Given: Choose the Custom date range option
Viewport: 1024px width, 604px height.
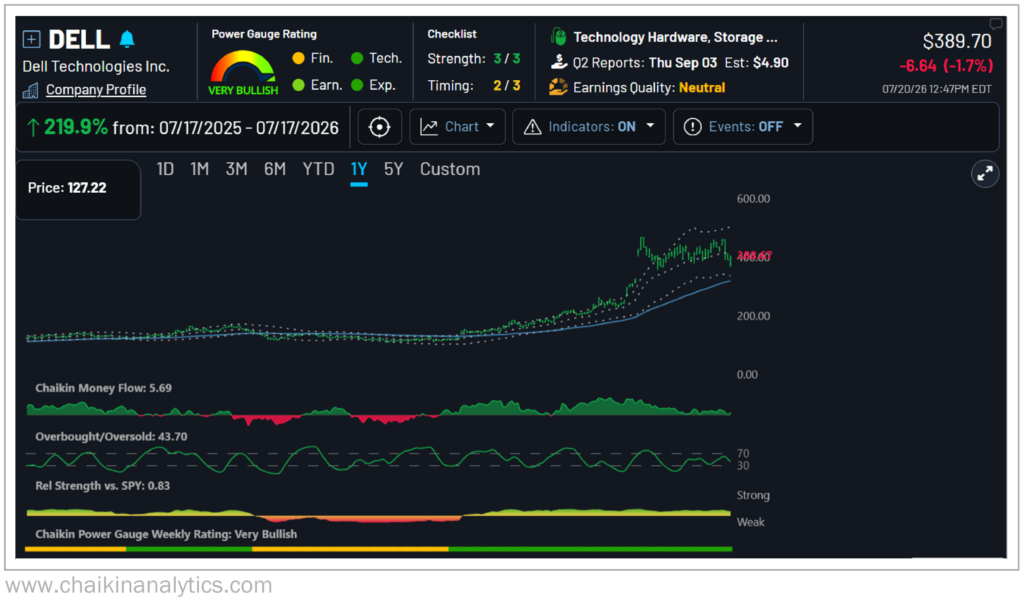Looking at the screenshot, I should (x=450, y=169).
